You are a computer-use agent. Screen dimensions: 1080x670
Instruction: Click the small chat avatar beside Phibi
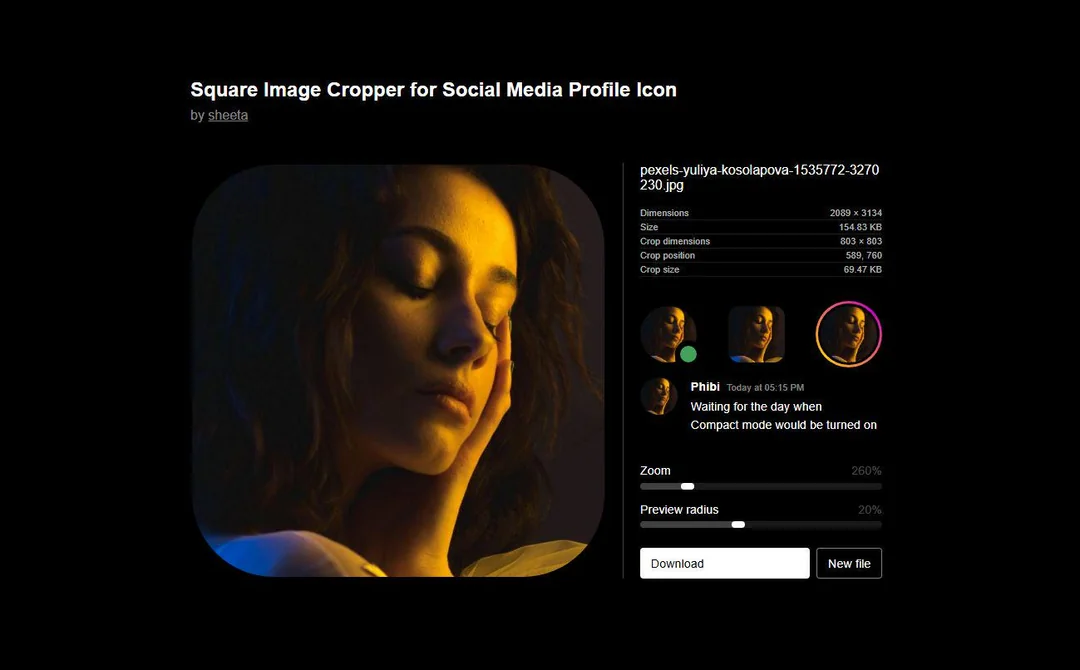point(659,396)
